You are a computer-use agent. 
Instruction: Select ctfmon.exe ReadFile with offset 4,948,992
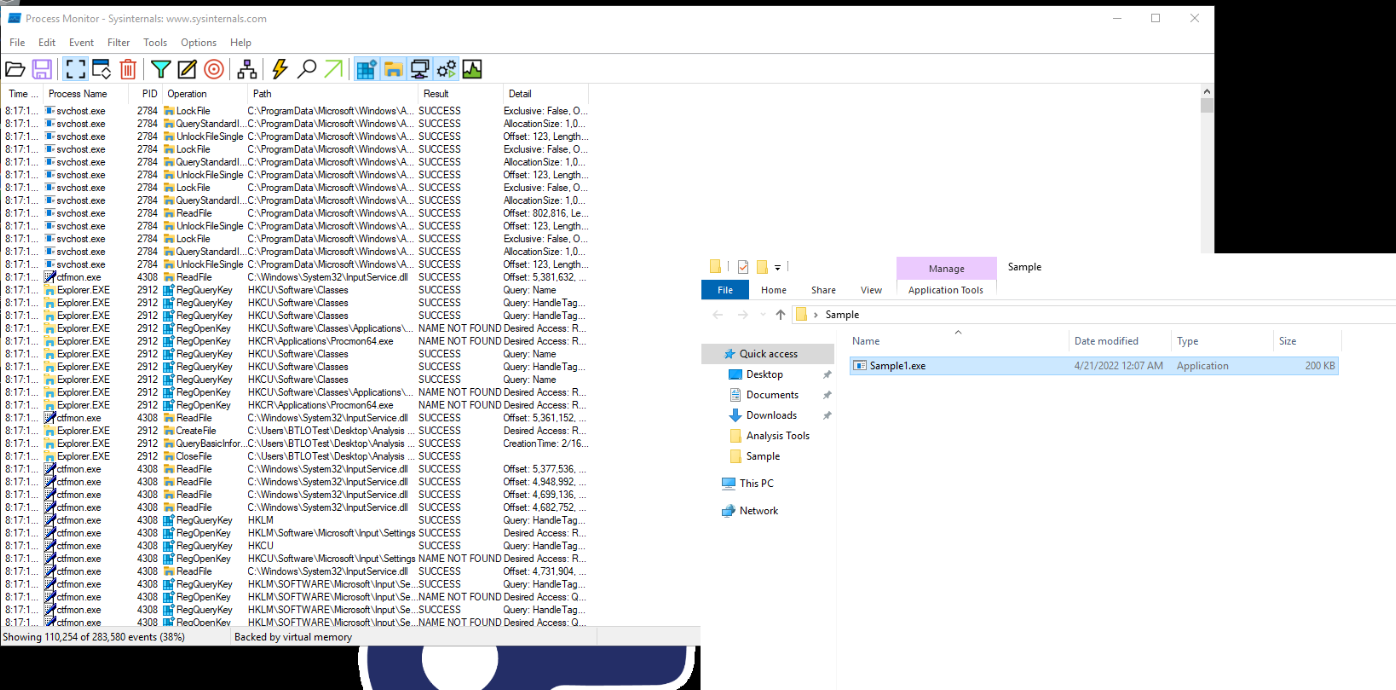point(296,482)
